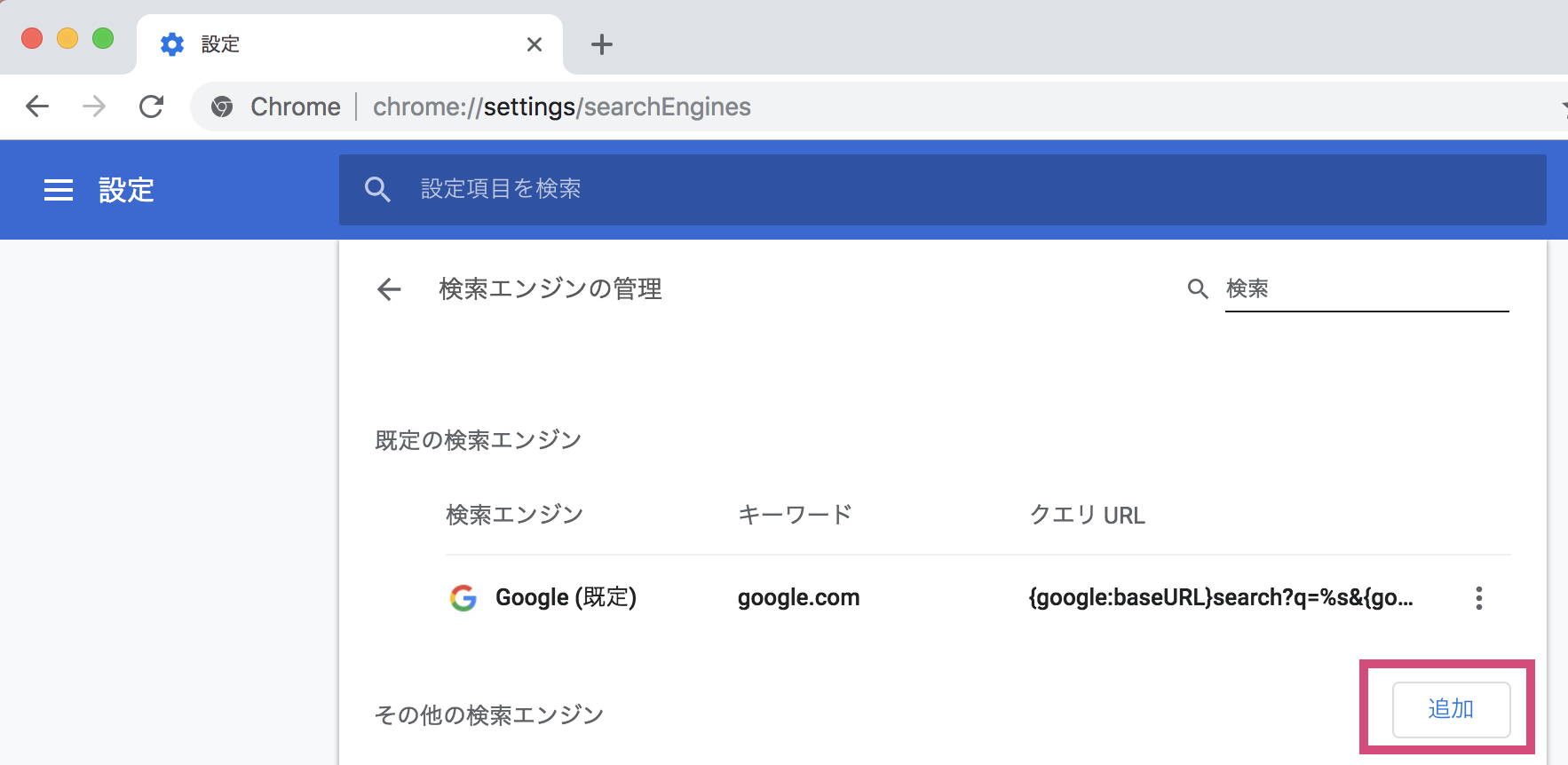This screenshot has width=1568, height=765.
Task: Click the google.com keyword text
Action: 798,598
